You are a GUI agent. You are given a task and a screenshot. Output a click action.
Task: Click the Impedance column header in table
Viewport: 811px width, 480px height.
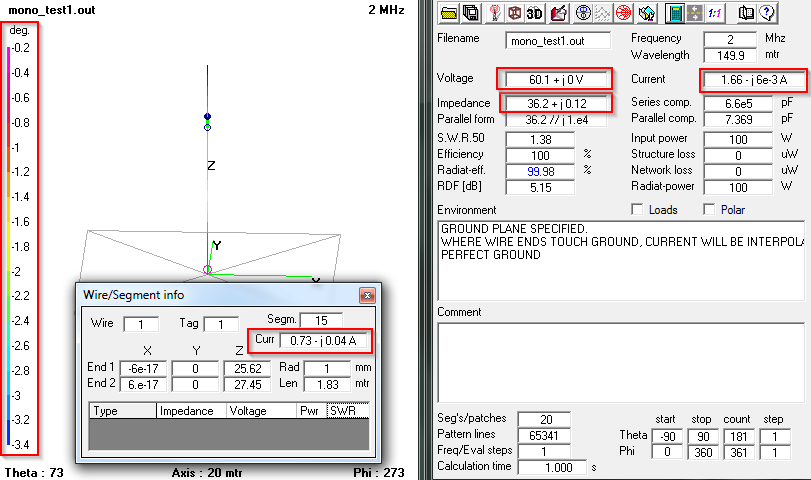[191, 411]
